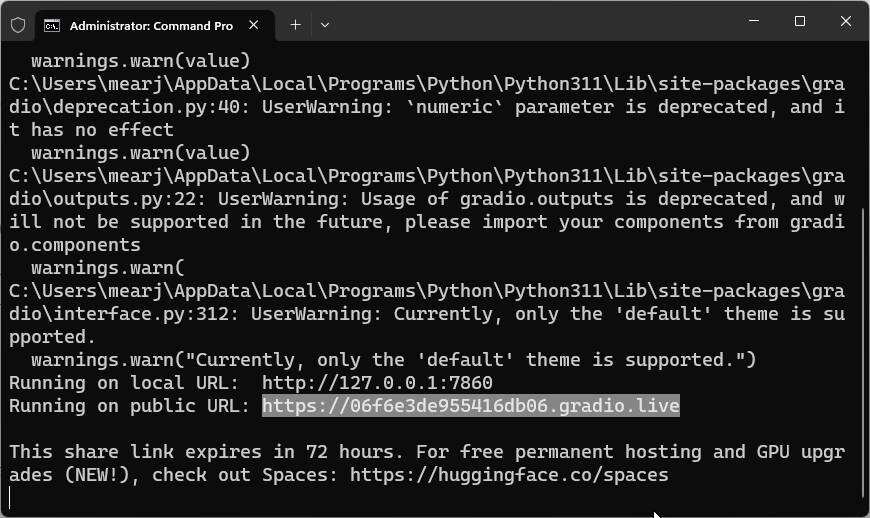Select the Administrator: Command Pro tab
The height and width of the screenshot is (518, 870).
tap(155, 26)
